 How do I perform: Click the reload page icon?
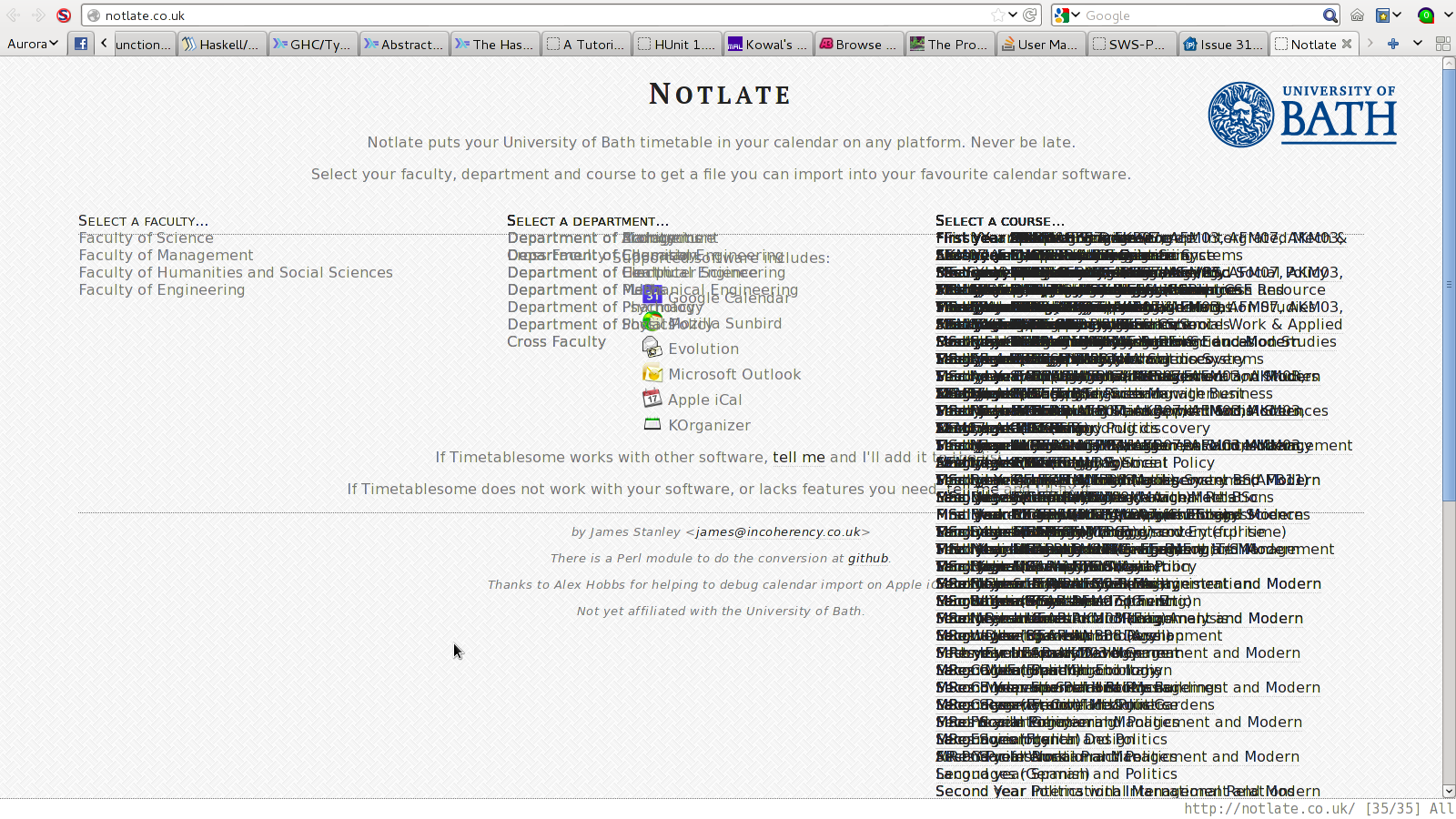[1030, 15]
